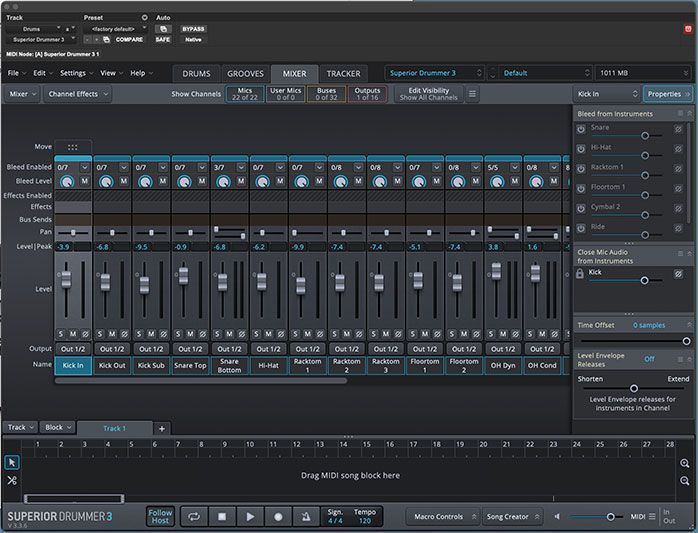Click the Out 1/2 output of OH Dyn channel
Screen dimensions: 698x533
tap(503, 349)
